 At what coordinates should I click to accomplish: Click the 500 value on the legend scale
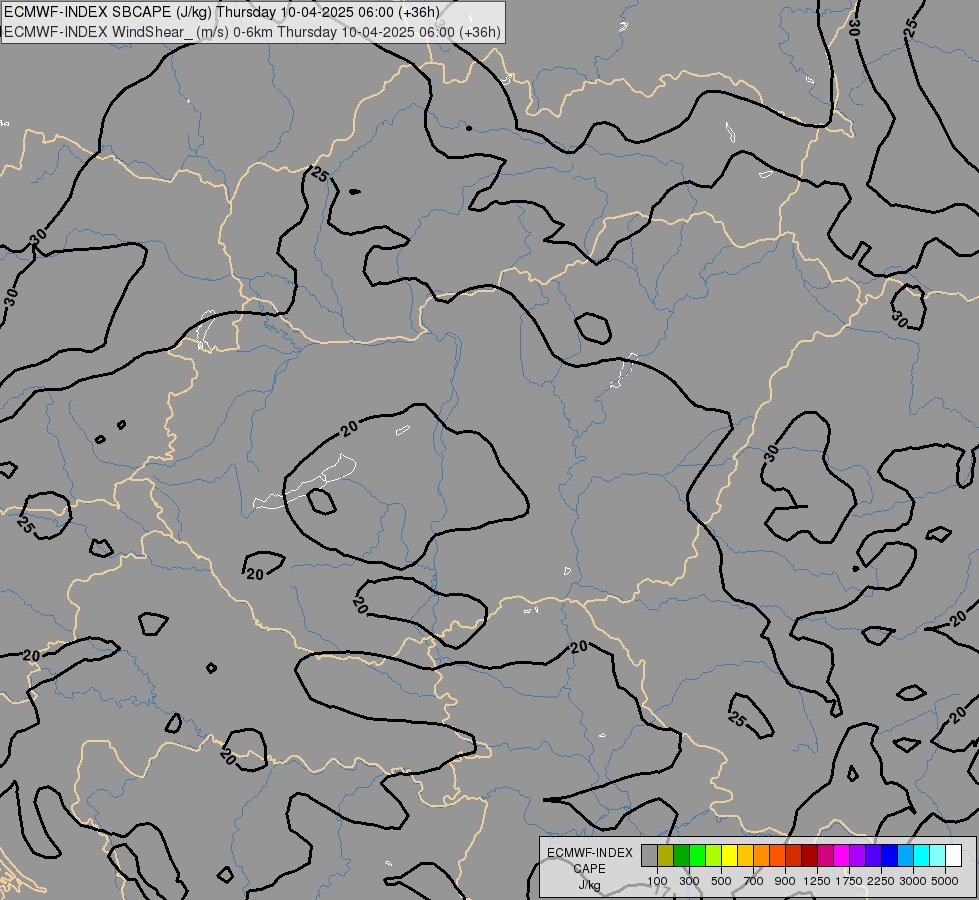721,881
